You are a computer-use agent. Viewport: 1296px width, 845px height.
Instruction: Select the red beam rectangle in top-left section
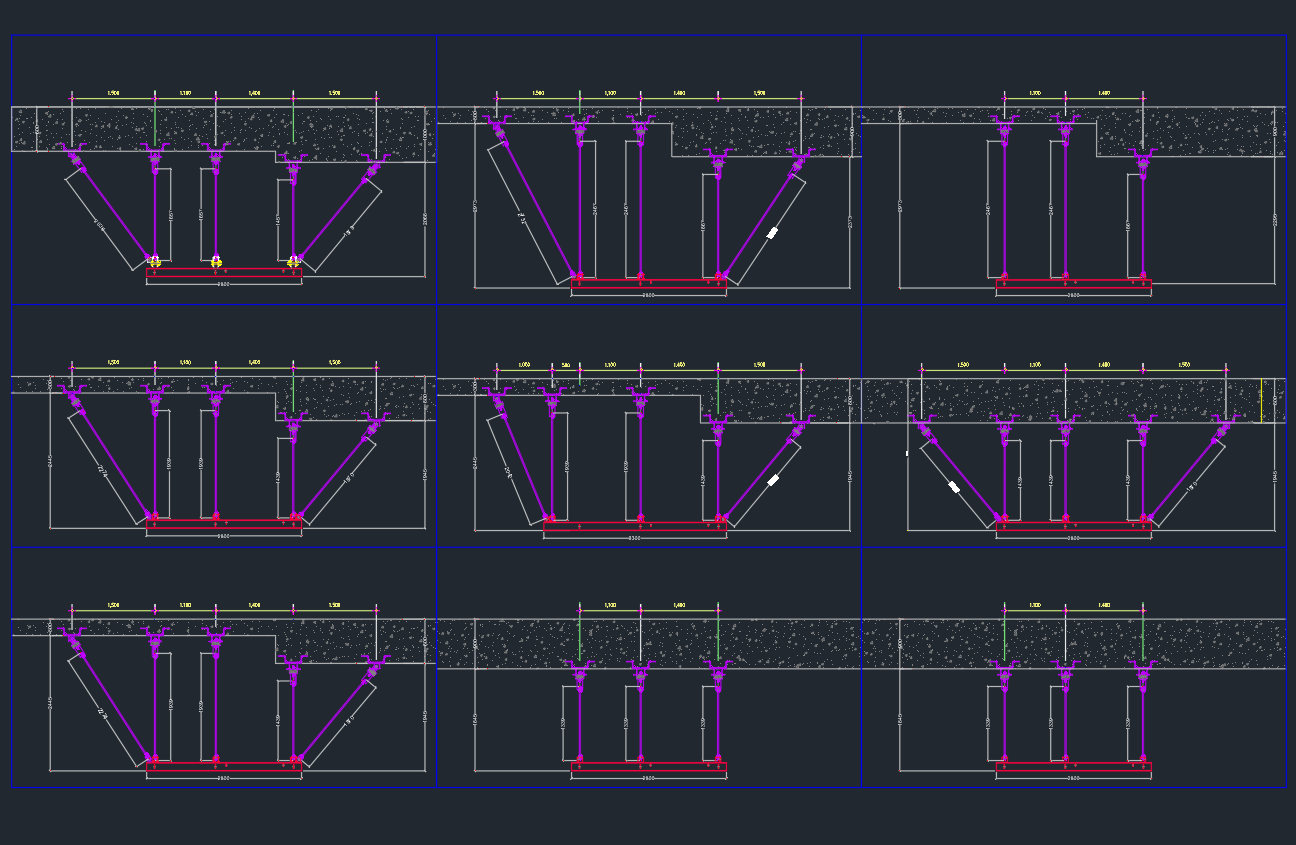point(224,271)
